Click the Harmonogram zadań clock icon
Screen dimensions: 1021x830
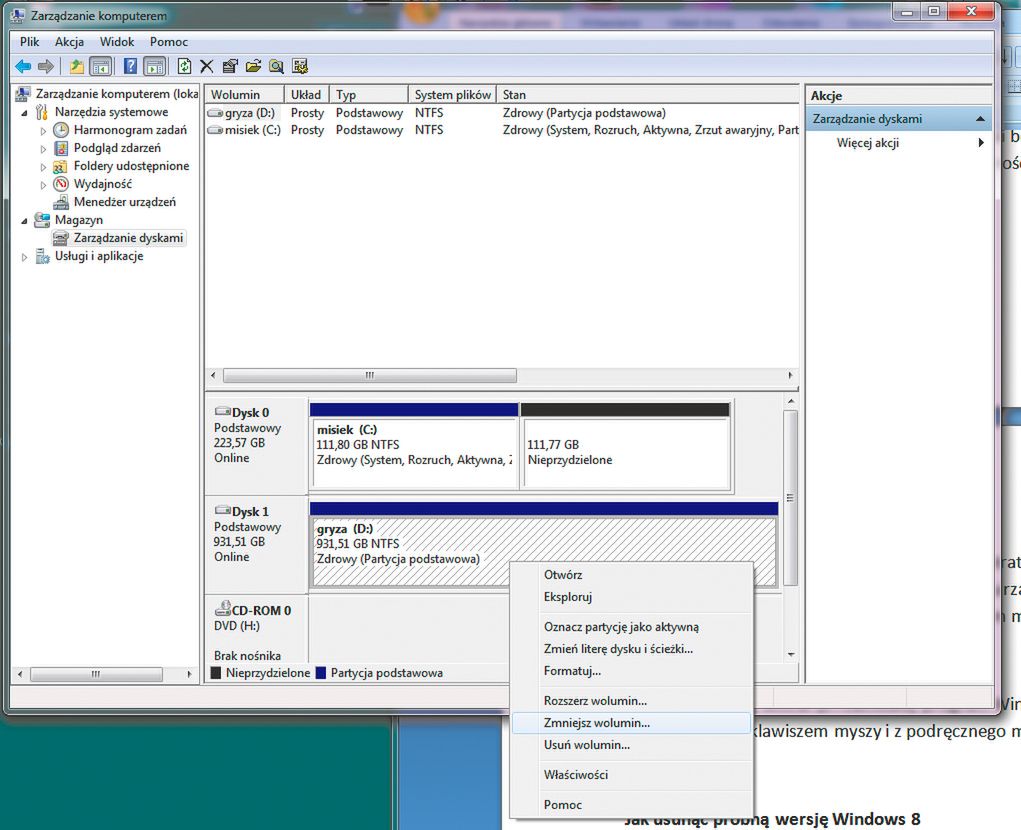click(61, 130)
